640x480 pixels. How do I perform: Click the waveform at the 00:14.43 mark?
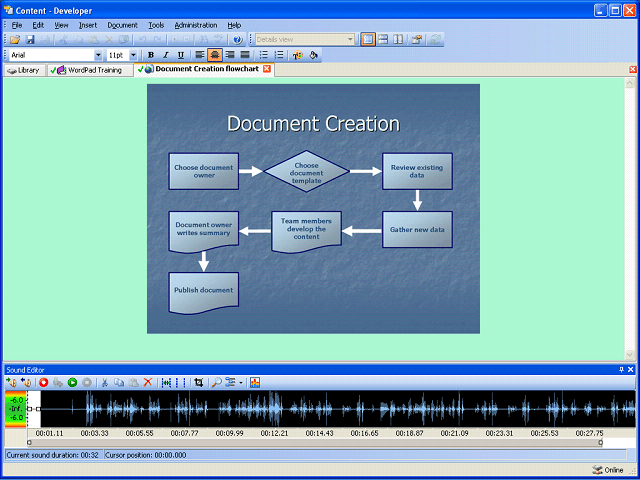[x=318, y=410]
